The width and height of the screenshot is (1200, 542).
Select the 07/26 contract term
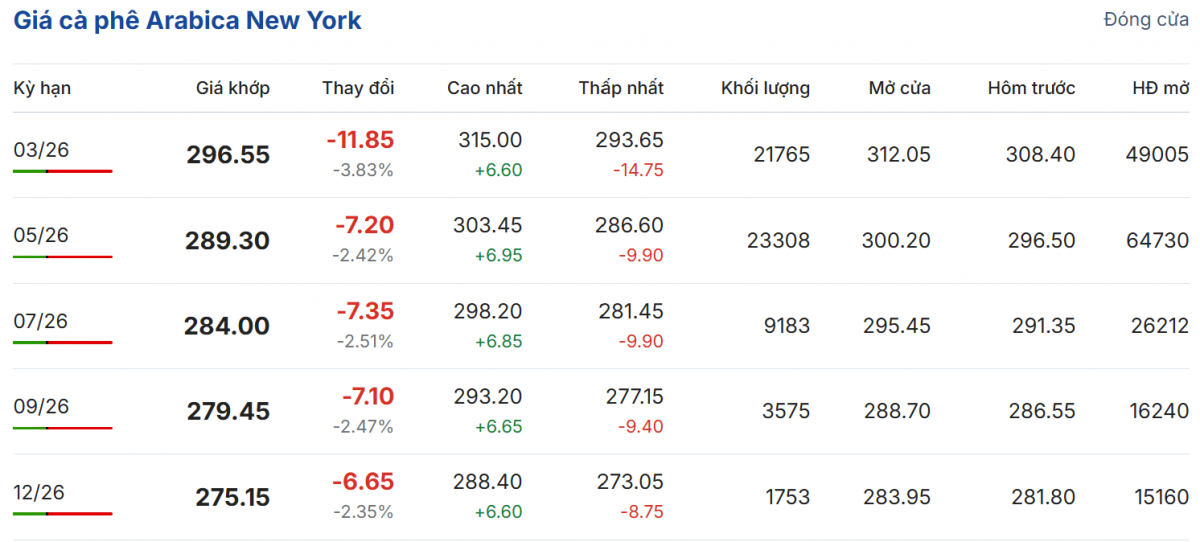(41, 321)
